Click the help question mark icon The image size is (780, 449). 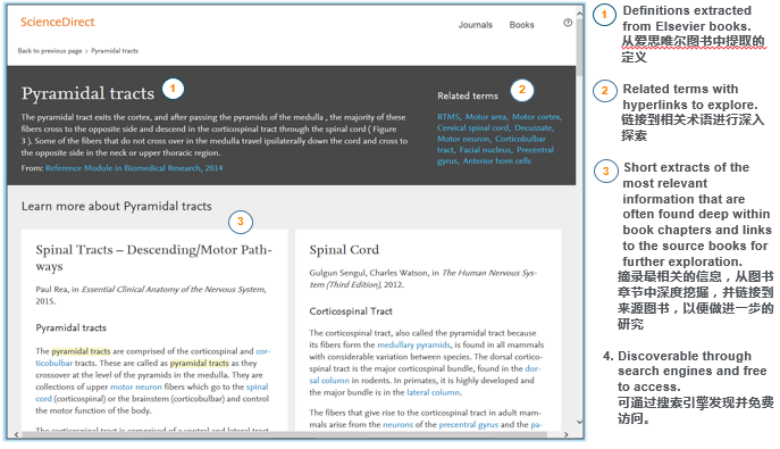tap(568, 23)
